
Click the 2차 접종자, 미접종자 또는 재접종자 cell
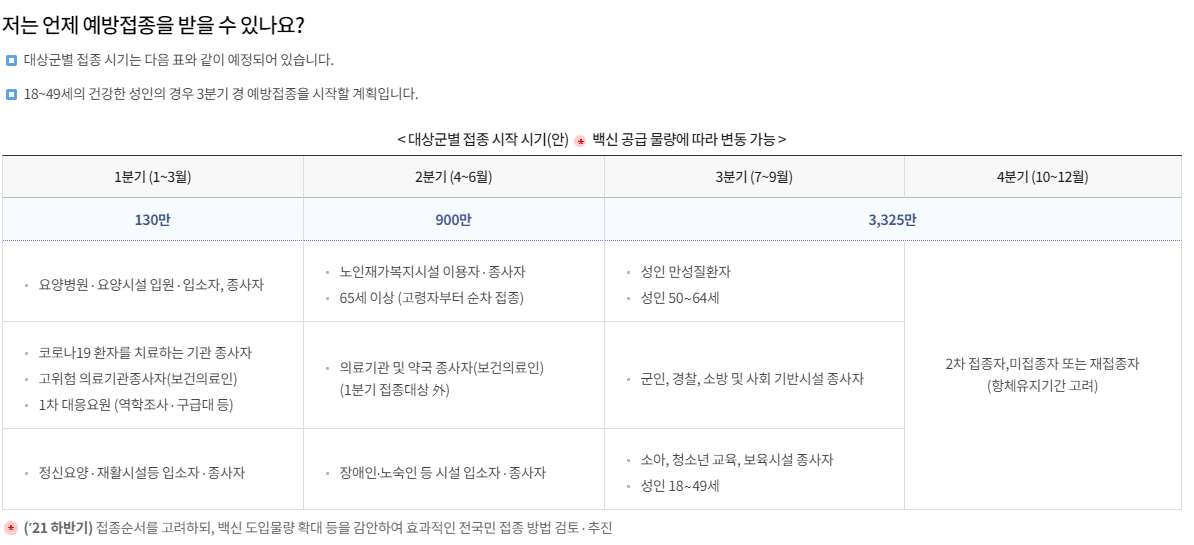coord(1042,374)
